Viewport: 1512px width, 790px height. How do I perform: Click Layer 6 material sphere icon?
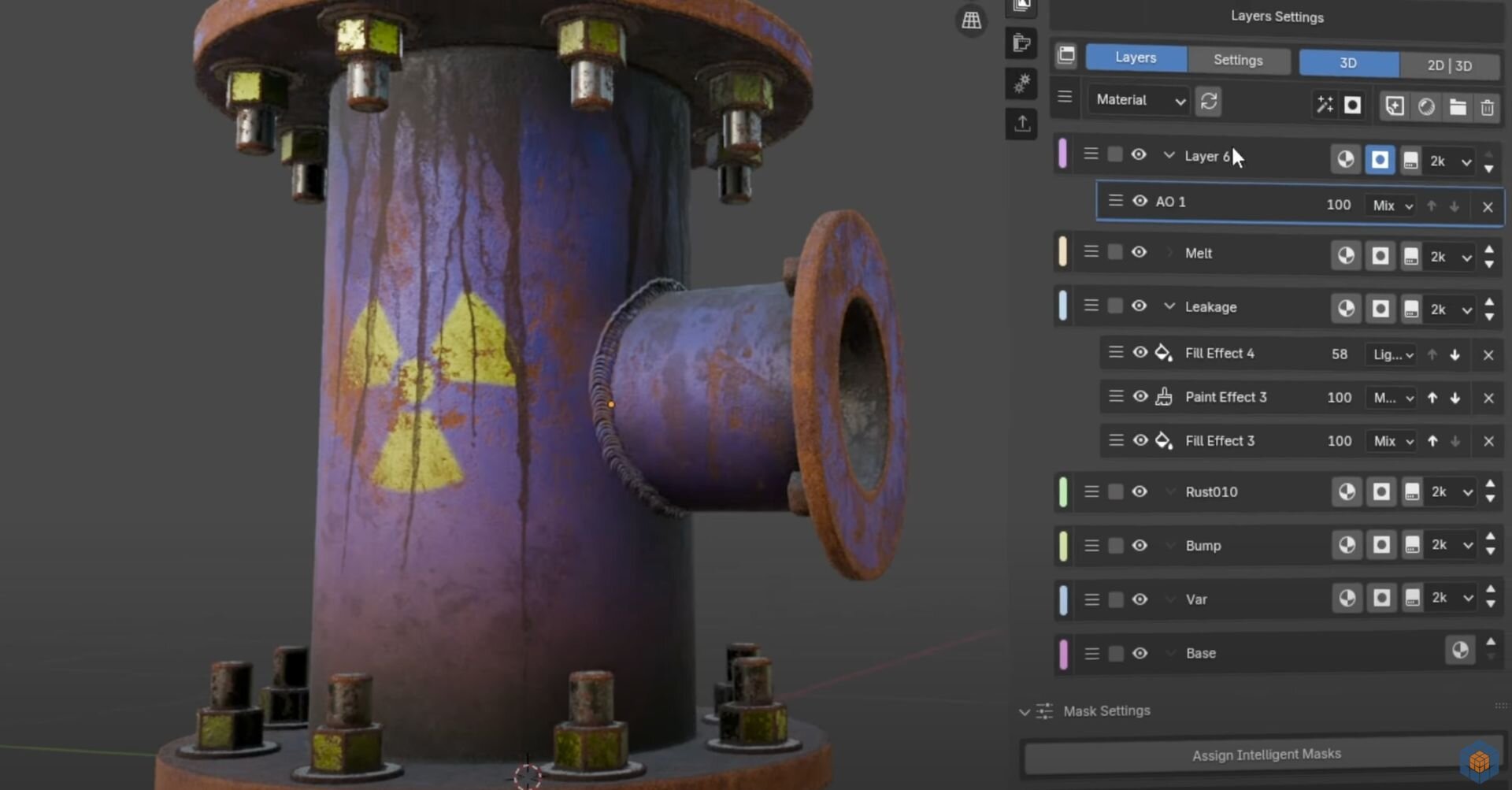[x=1345, y=159]
